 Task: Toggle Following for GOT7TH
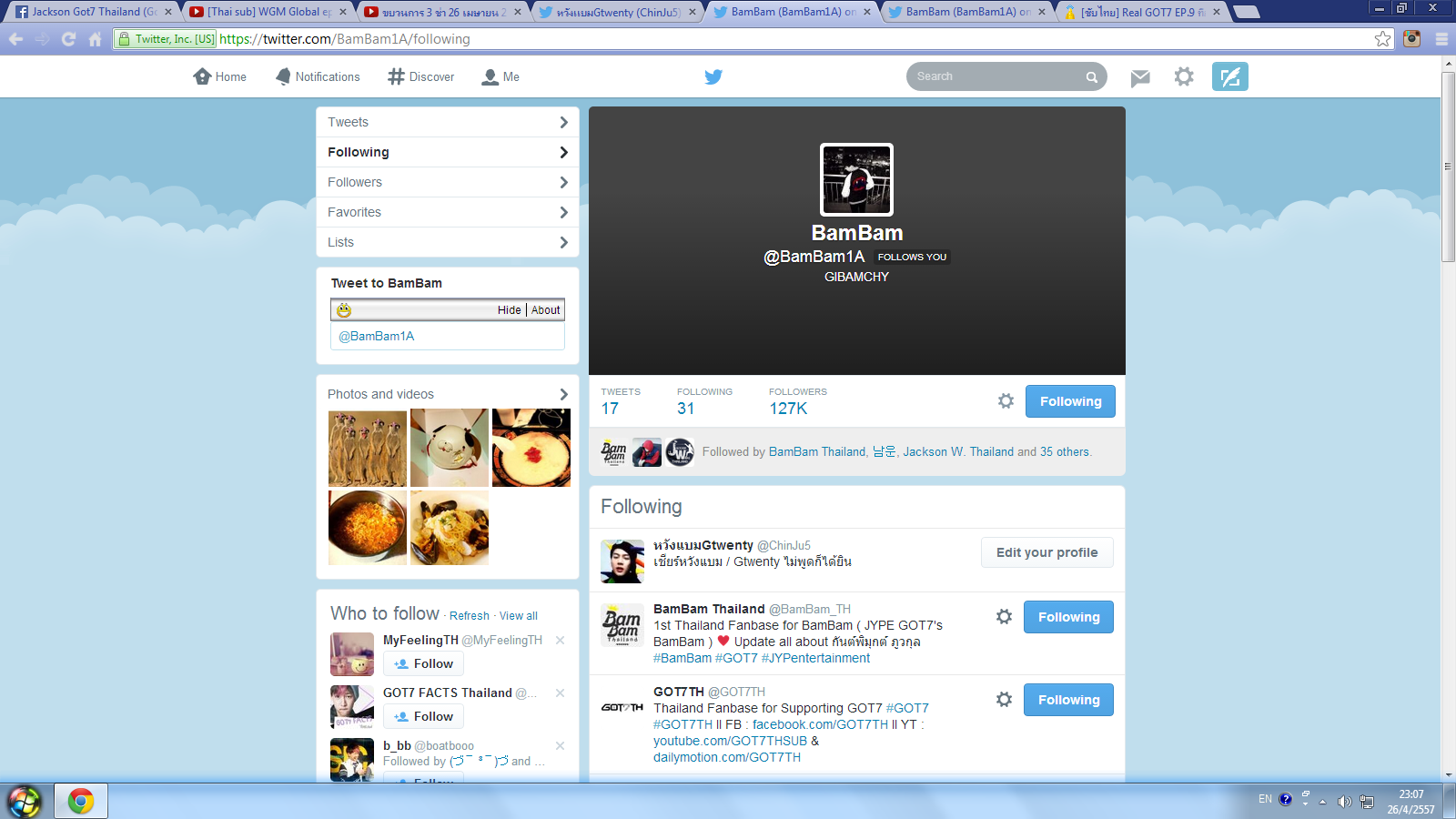(1068, 700)
